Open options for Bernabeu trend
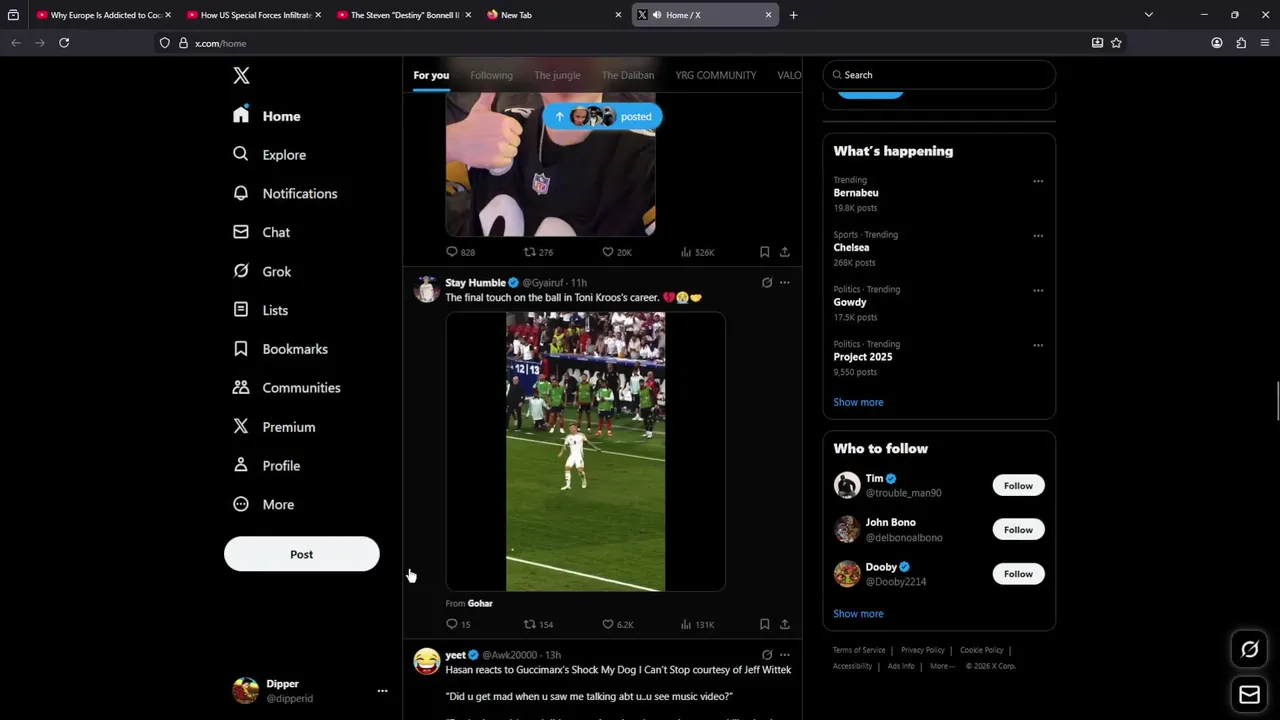Image resolution: width=1280 pixels, height=720 pixels. coord(1038,181)
